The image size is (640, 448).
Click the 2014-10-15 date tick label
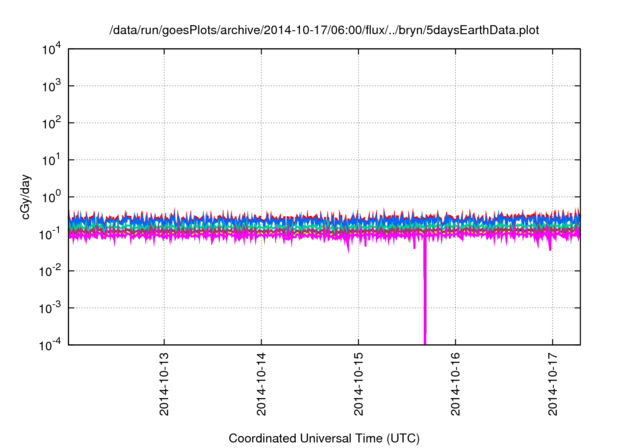coord(358,384)
